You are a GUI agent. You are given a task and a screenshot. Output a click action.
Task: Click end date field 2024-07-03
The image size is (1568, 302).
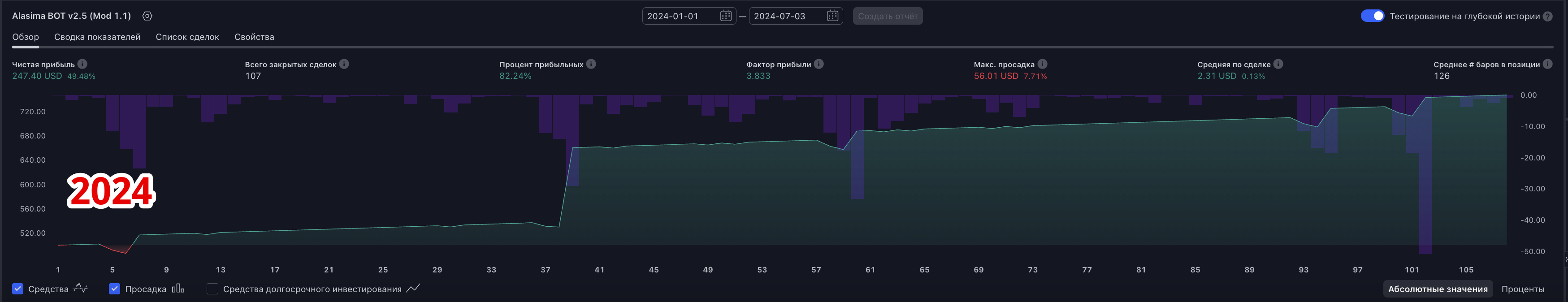pos(796,17)
